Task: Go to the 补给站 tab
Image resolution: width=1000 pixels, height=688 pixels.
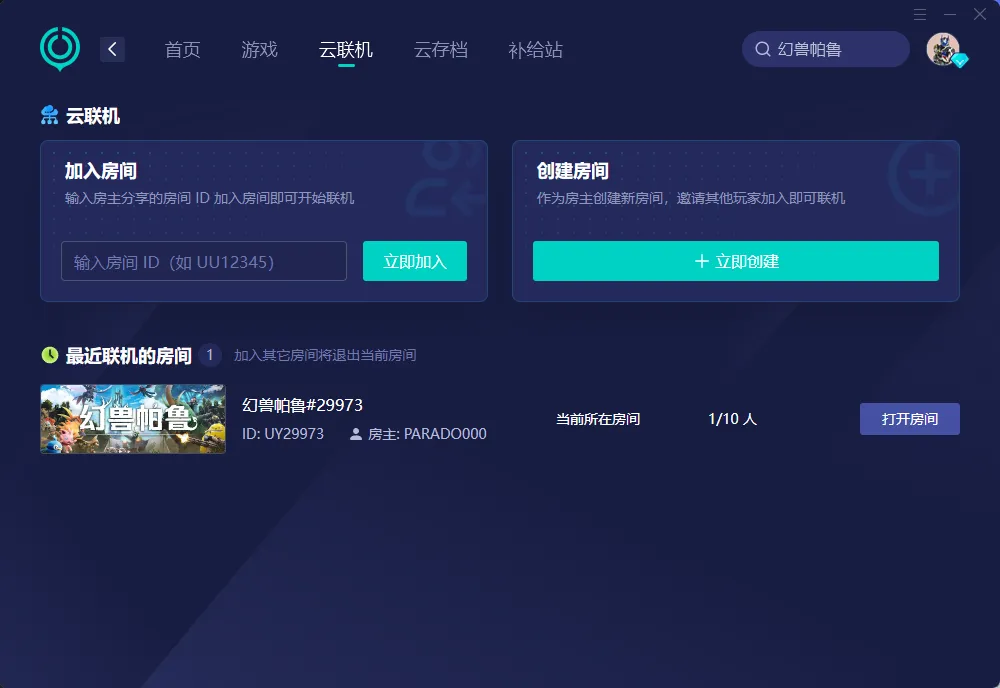Action: 536,50
